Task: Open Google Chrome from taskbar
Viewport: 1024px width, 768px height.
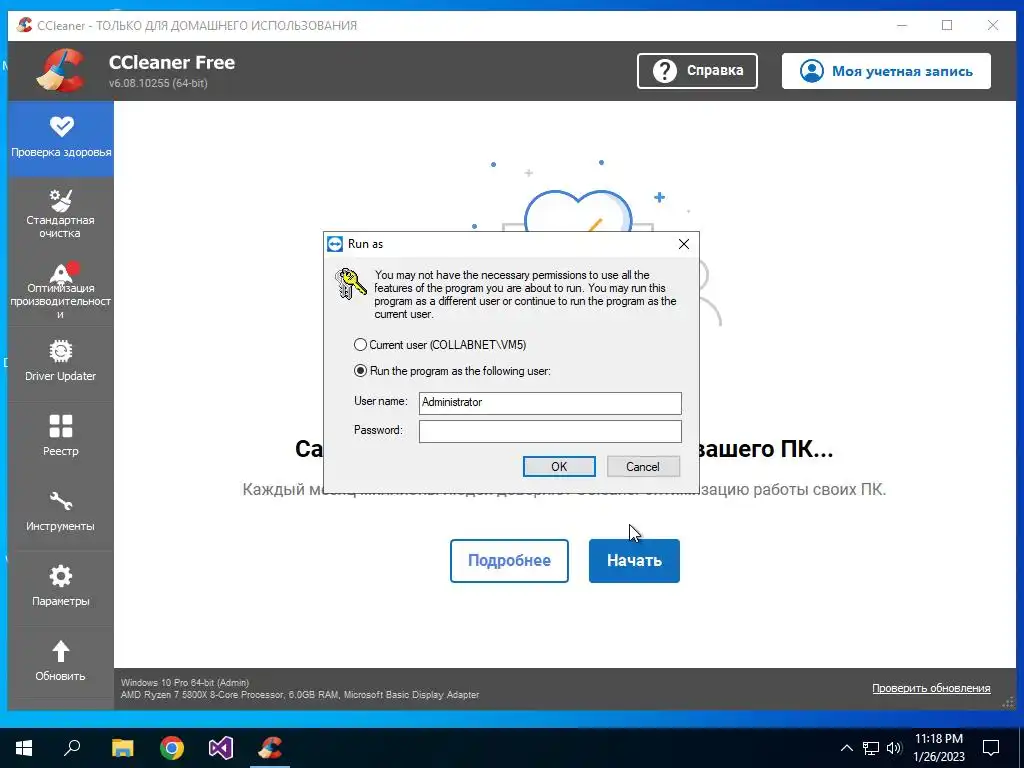Action: [172, 748]
